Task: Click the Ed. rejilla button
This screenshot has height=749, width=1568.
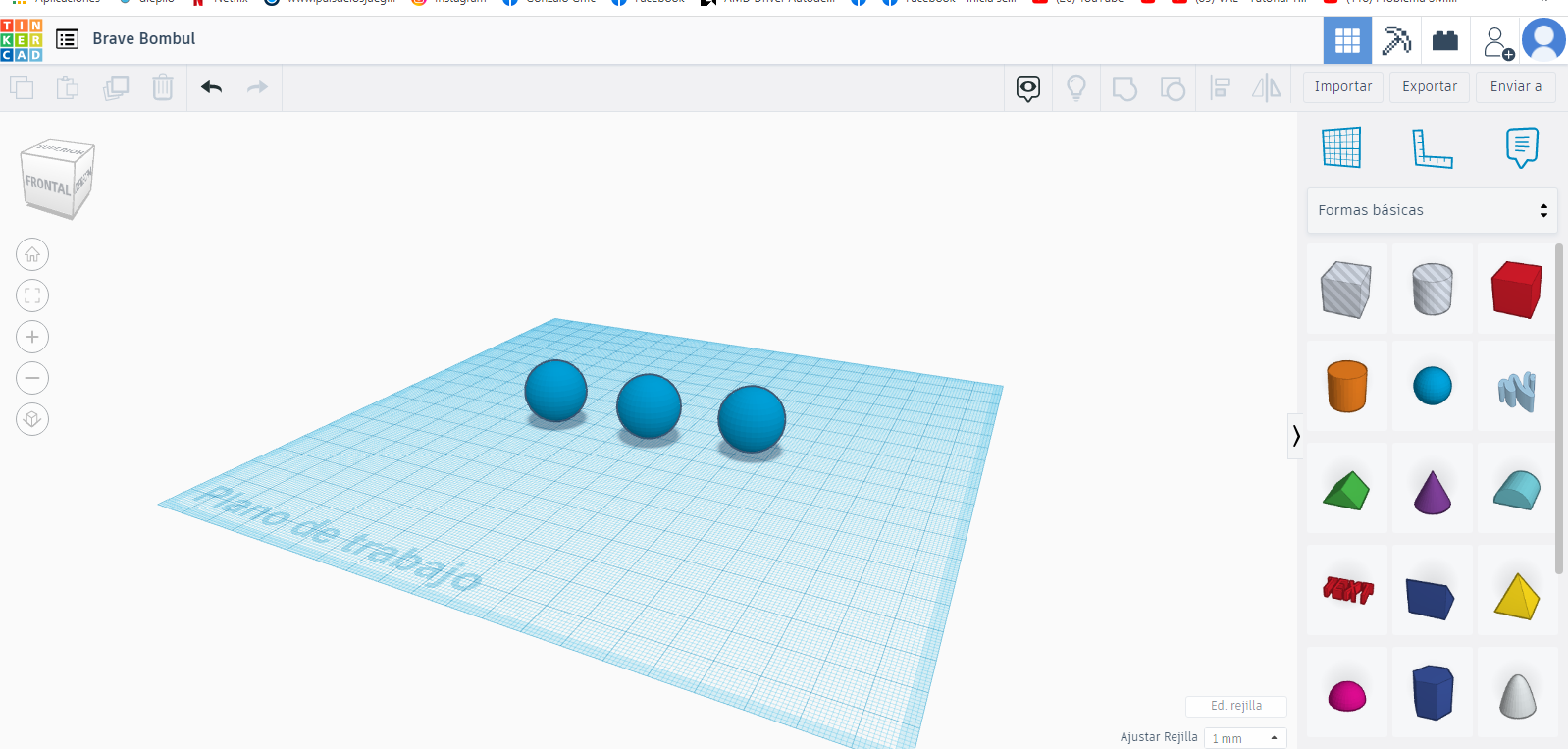Action: (x=1236, y=706)
